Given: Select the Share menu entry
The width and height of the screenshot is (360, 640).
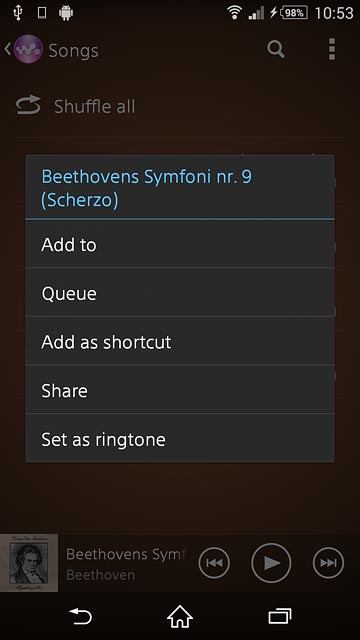Looking at the screenshot, I should click(x=180, y=389).
